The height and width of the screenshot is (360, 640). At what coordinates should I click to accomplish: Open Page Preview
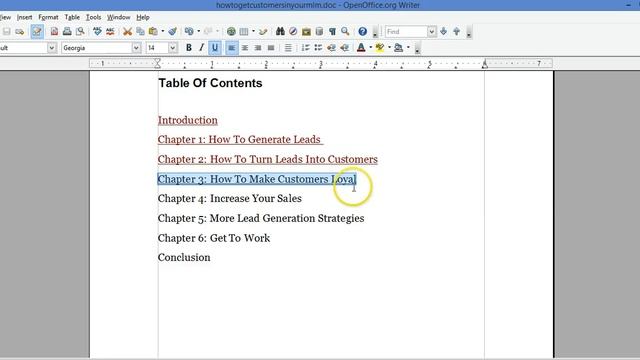80,31
